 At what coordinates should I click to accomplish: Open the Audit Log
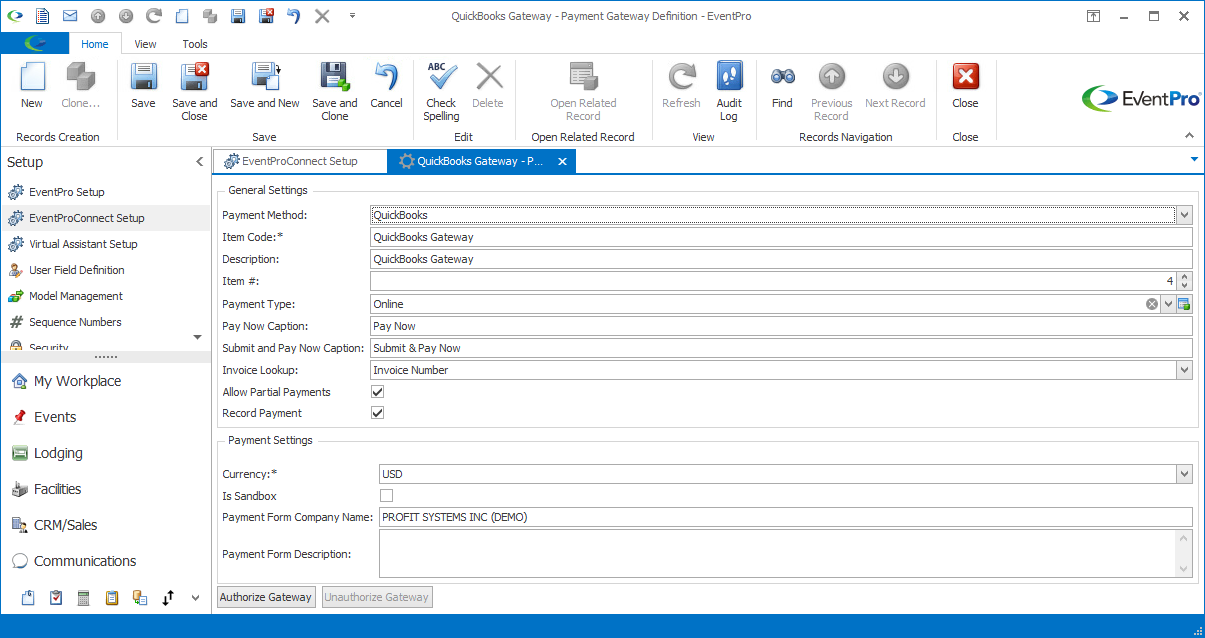729,92
